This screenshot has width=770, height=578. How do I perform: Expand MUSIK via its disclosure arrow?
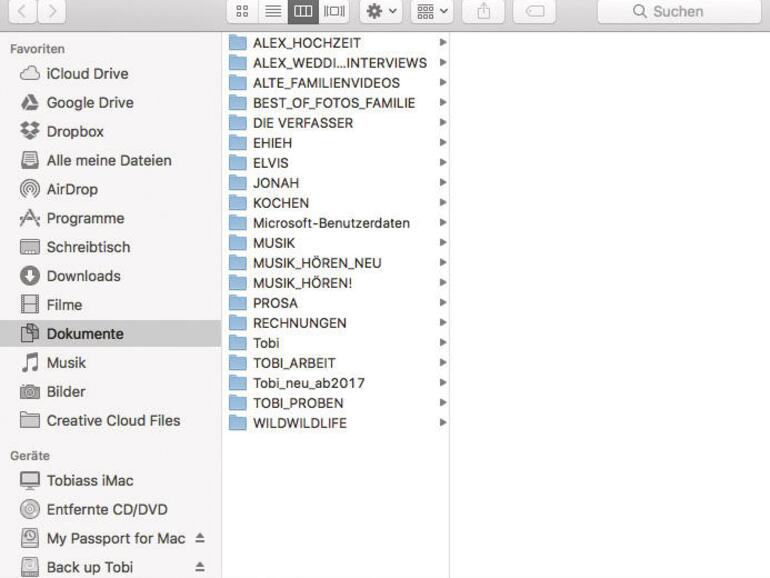(442, 243)
